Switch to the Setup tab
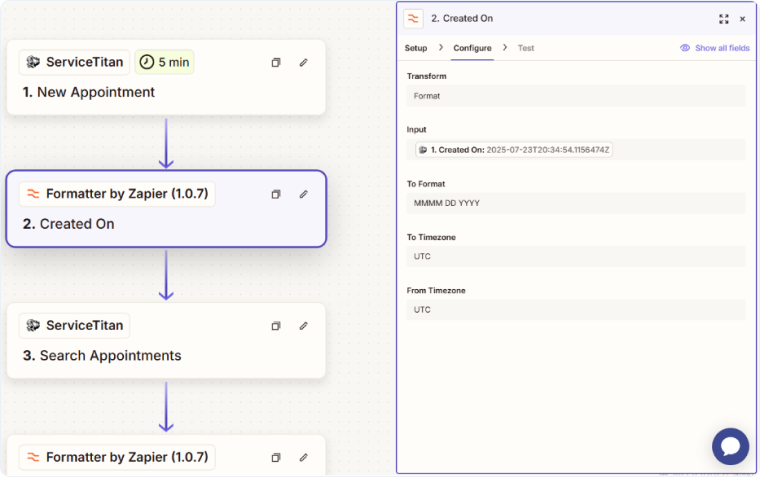760x477 pixels. (416, 48)
